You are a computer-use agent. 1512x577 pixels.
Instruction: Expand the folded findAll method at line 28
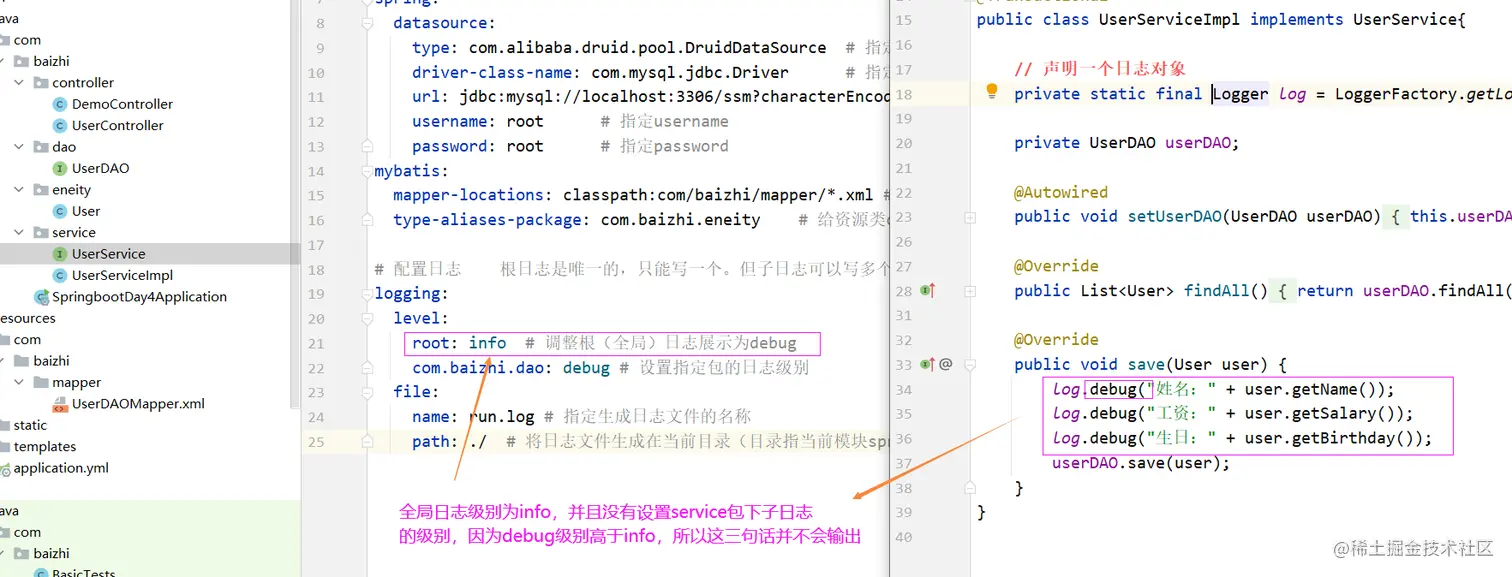tap(969, 291)
